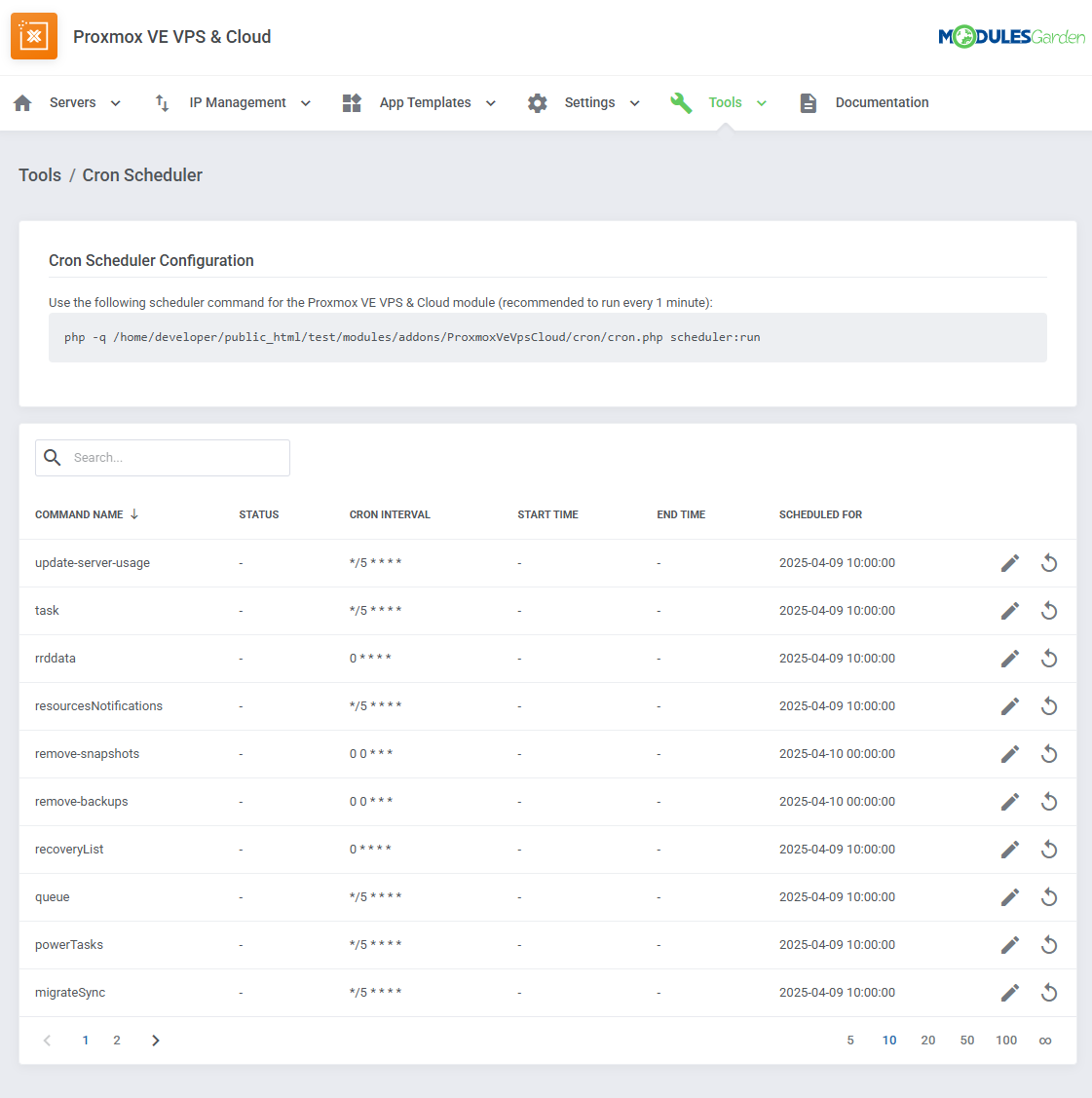The height and width of the screenshot is (1098, 1092).
Task: Click the Proxmox VE orange module logo
Action: point(33,36)
